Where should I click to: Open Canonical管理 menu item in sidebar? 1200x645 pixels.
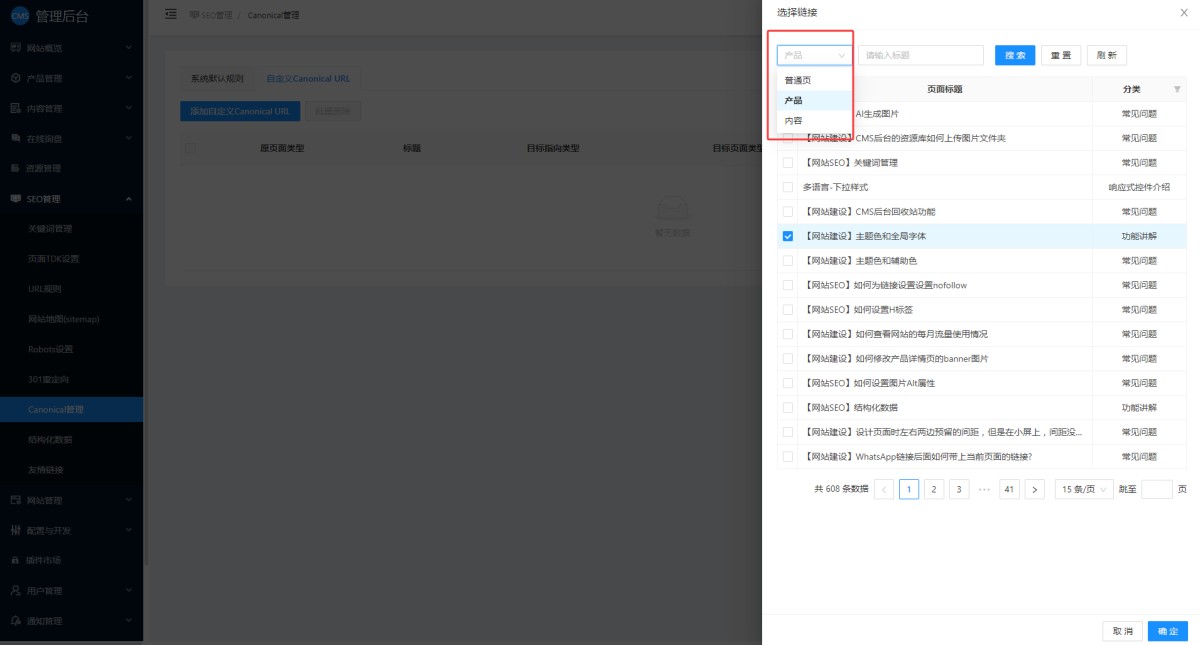(56, 409)
